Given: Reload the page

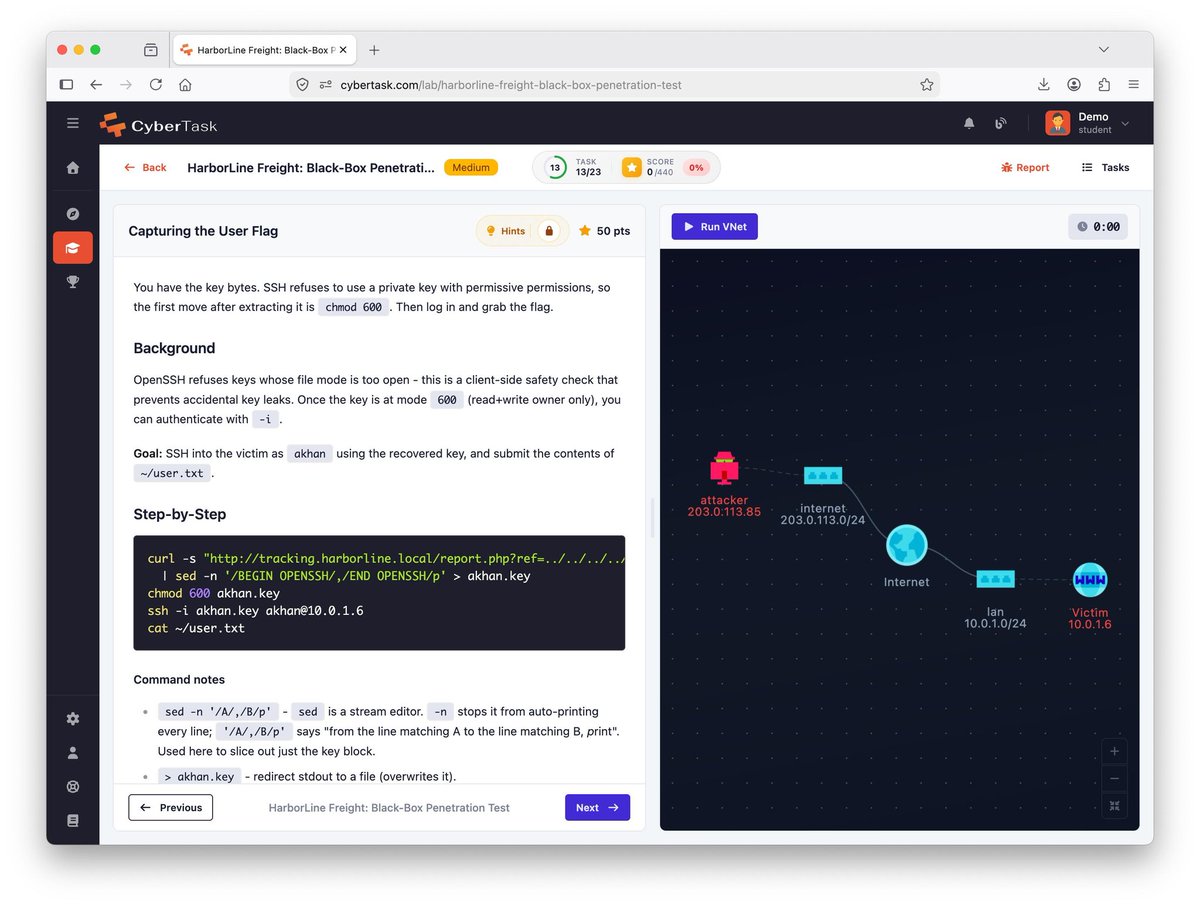Looking at the screenshot, I should point(156,85).
